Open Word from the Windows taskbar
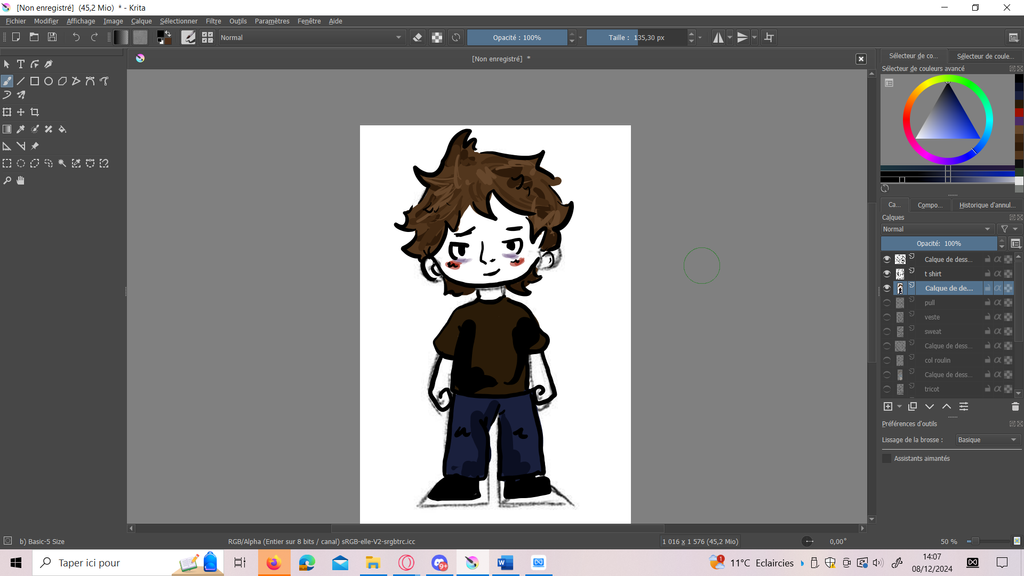 coord(505,563)
